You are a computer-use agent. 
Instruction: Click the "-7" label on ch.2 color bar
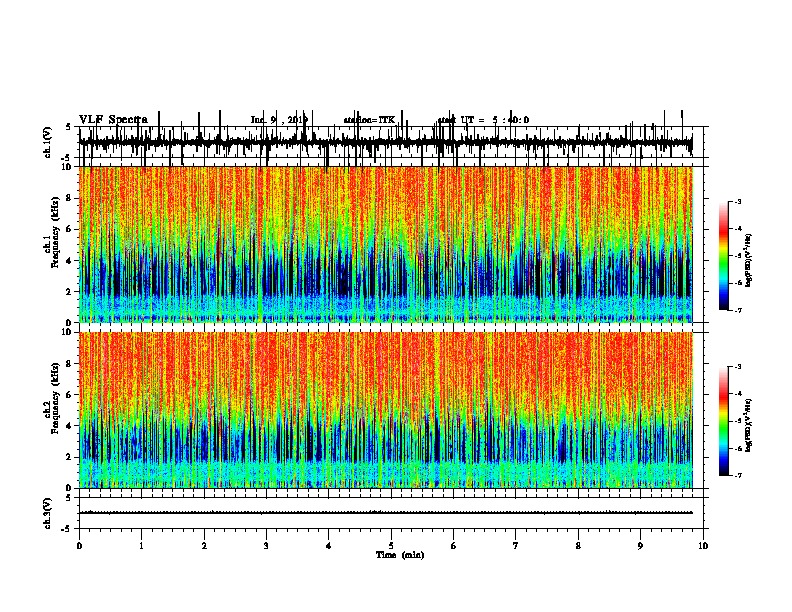738,476
